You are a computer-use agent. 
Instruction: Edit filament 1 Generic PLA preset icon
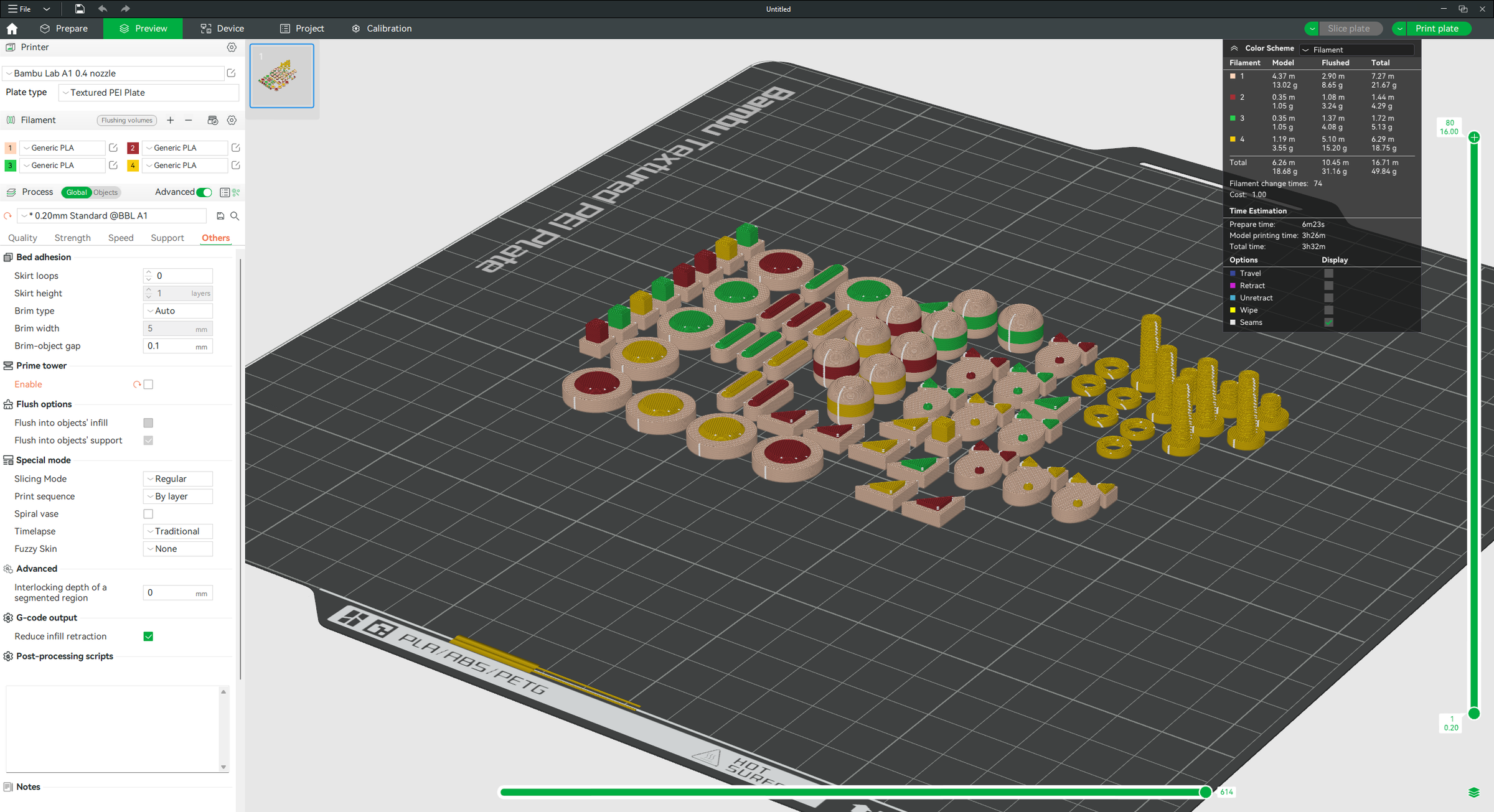point(113,148)
